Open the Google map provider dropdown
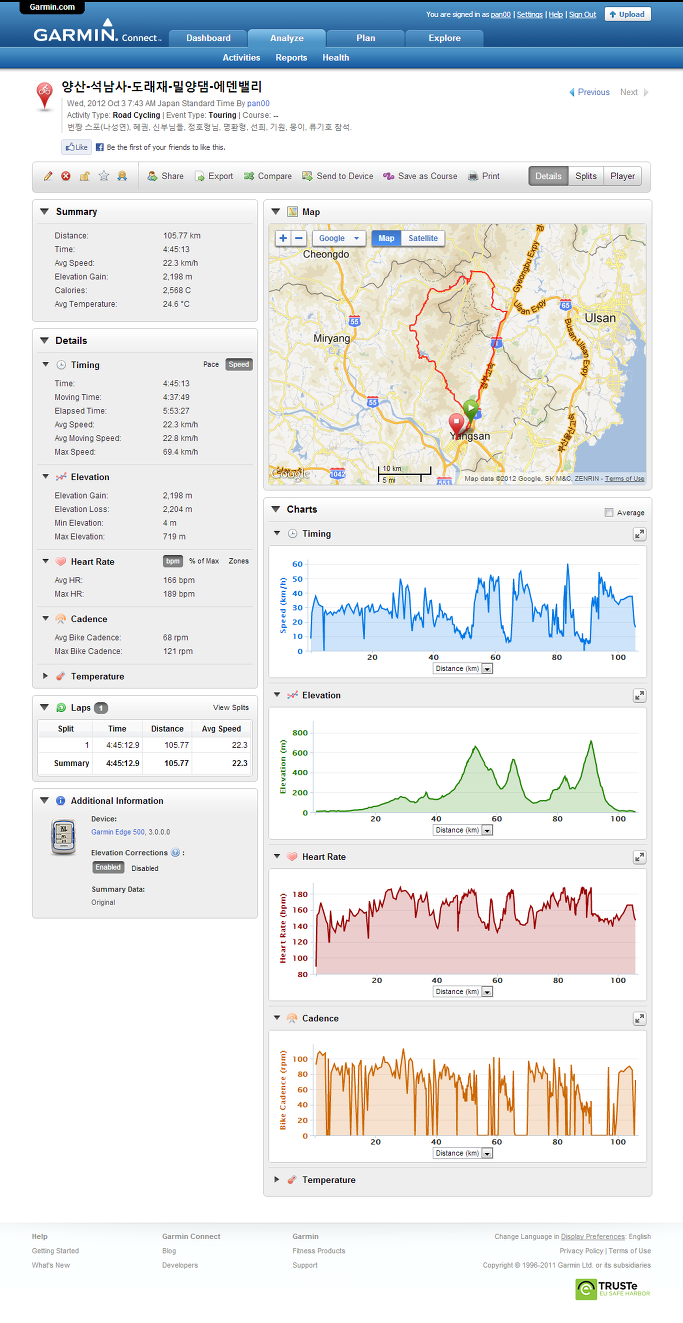Screen dimensions: 683x1323 tap(339, 238)
